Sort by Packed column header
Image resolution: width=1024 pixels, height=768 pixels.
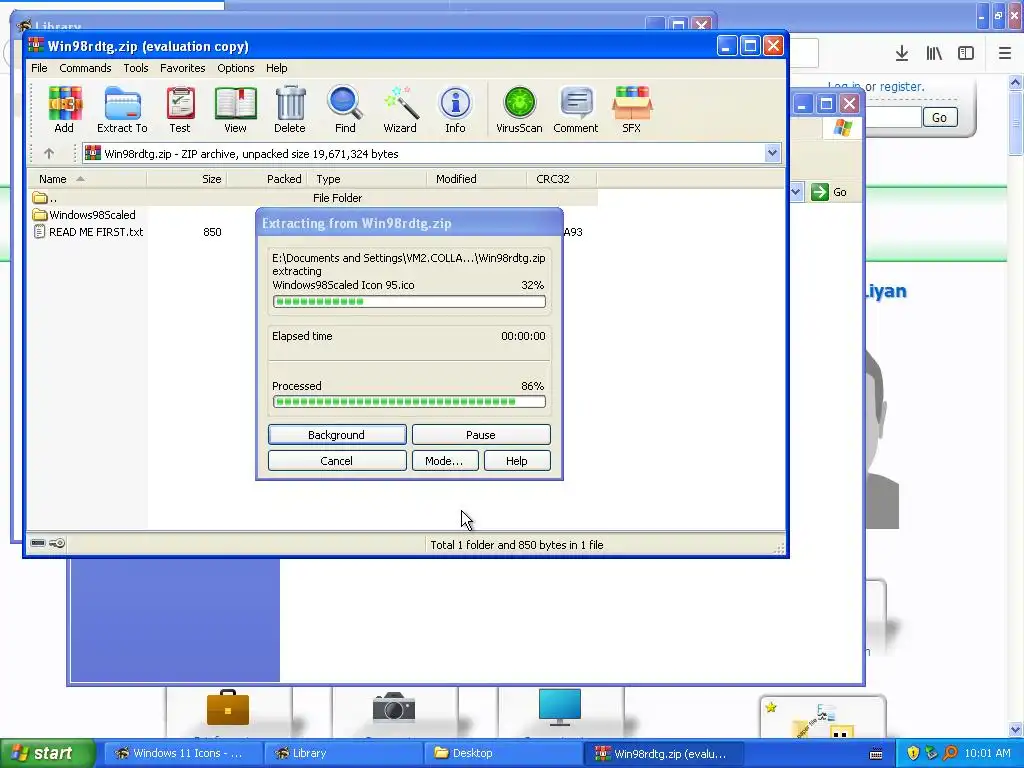tap(266, 179)
